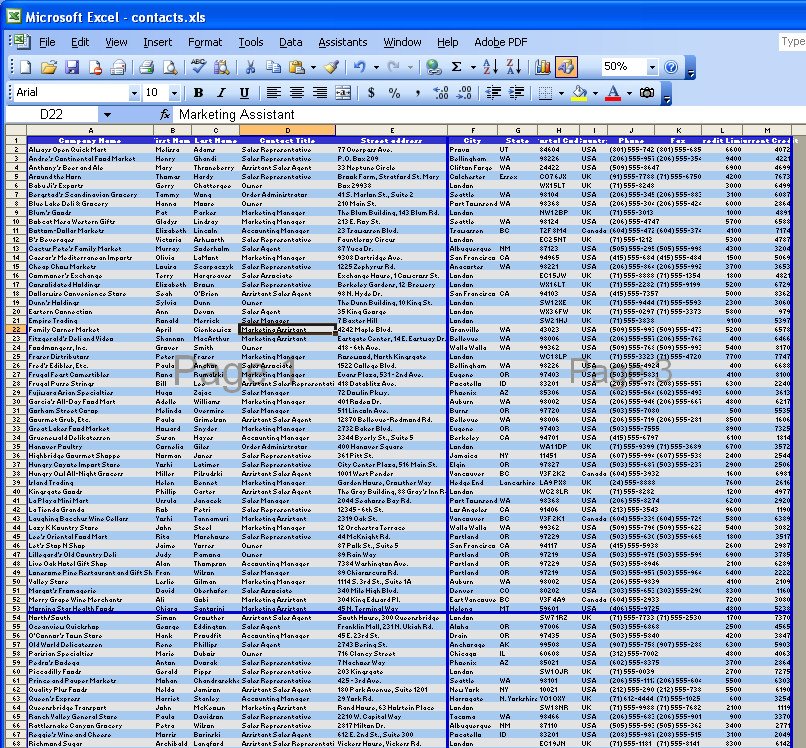Screen dimensions: 806x748
Task: Click the Select All corner button
Action: (16, 131)
